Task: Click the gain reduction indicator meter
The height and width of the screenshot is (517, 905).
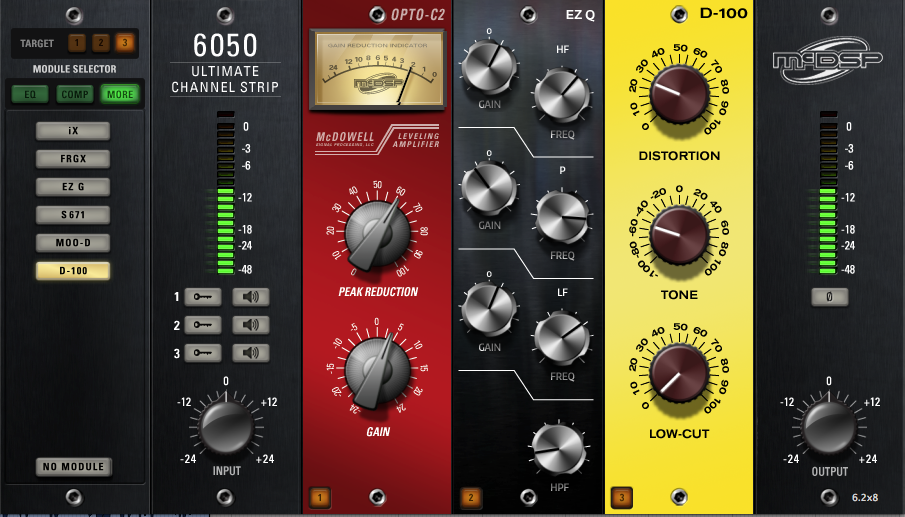Action: pos(377,69)
